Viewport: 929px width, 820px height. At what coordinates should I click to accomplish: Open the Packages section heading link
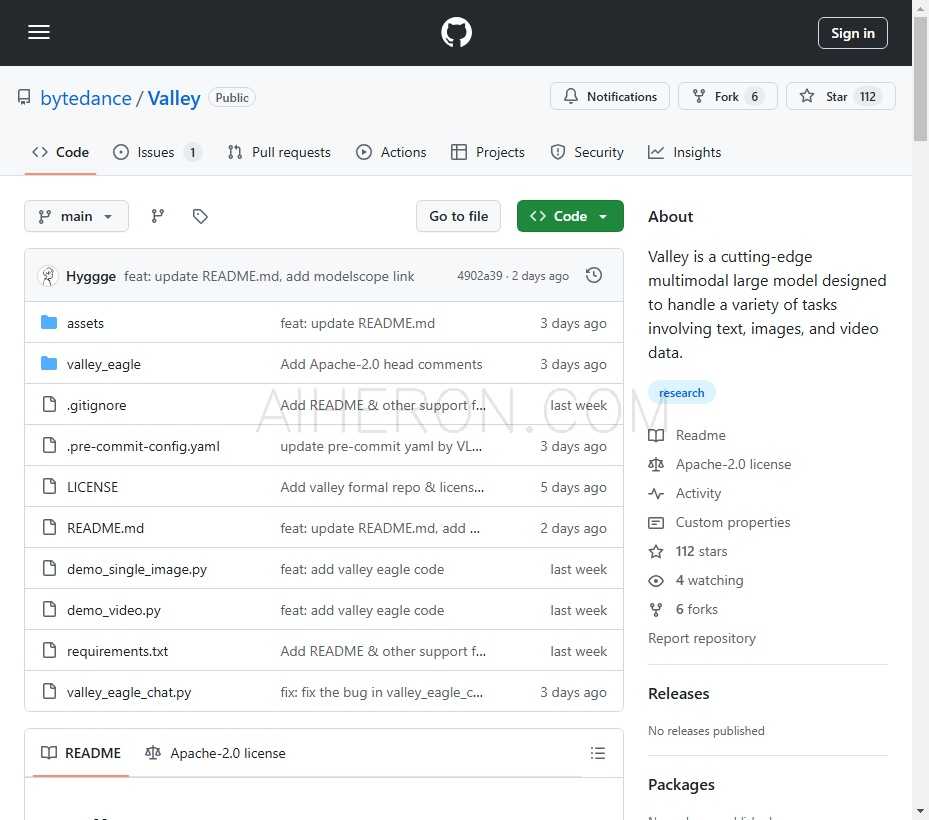click(681, 784)
